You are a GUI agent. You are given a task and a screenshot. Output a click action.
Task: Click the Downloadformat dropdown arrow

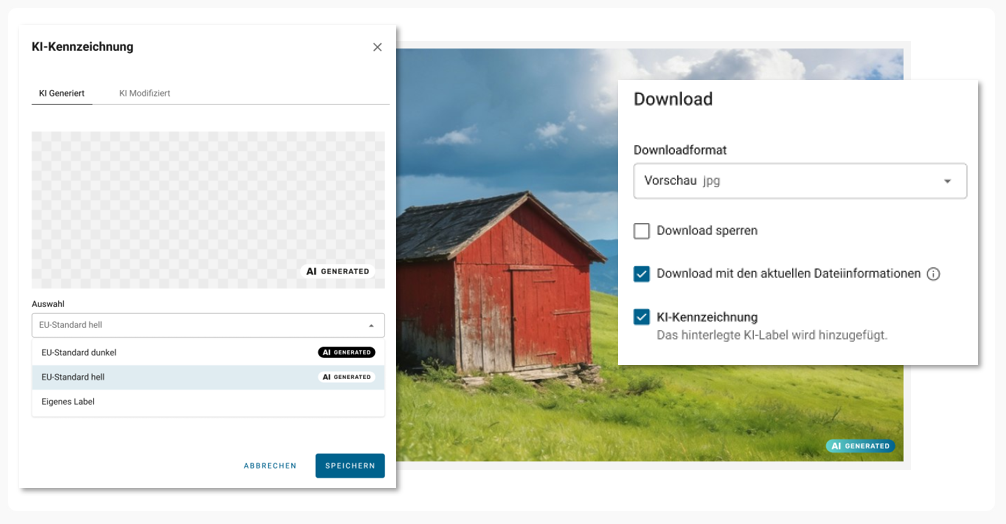[947, 182]
